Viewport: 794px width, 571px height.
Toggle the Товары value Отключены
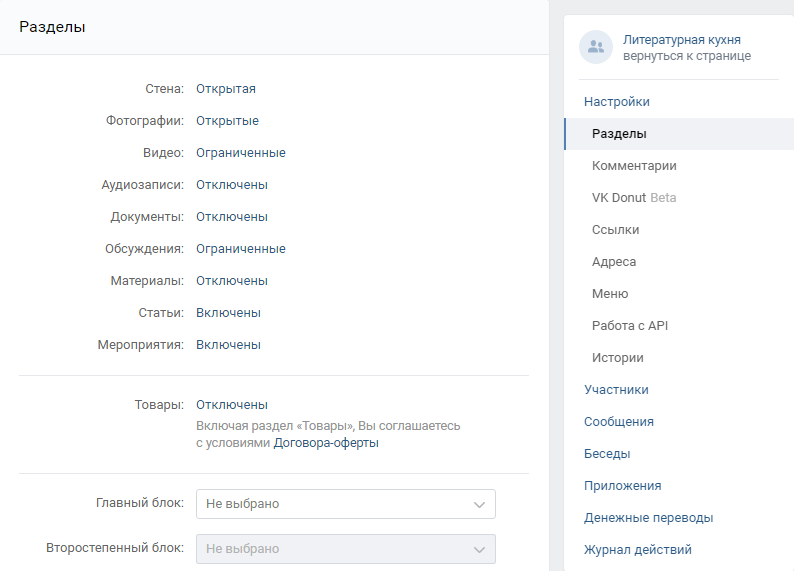click(232, 405)
